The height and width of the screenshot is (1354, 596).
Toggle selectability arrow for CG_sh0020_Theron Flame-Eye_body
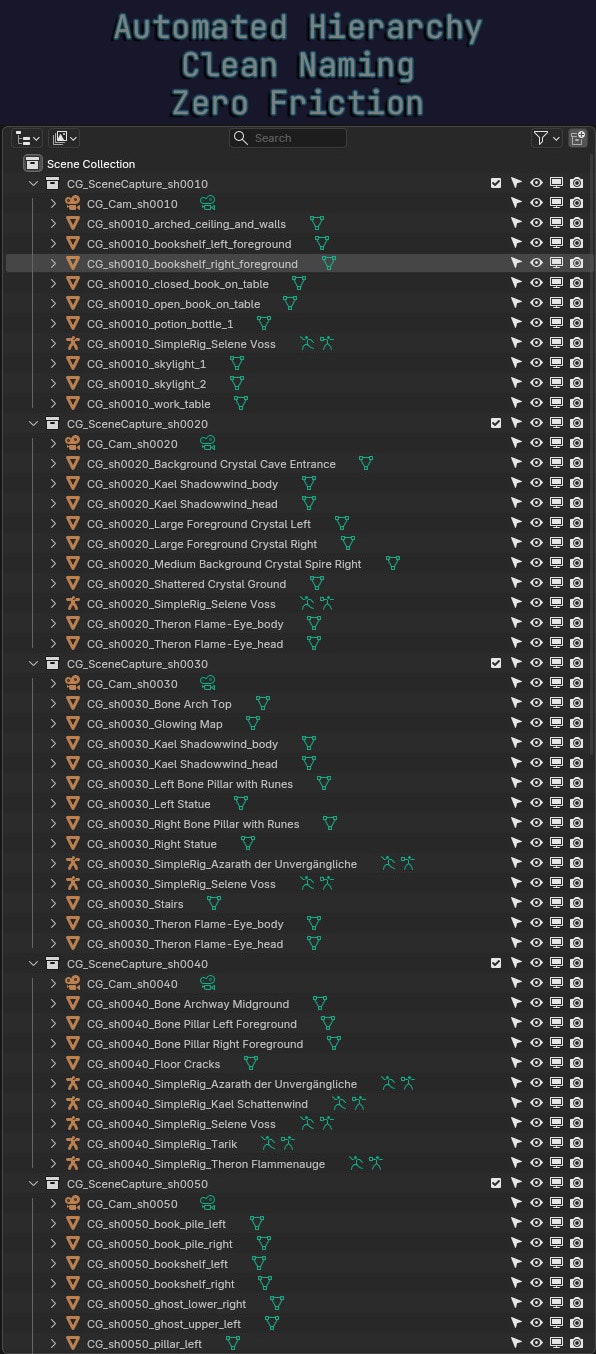tap(516, 624)
